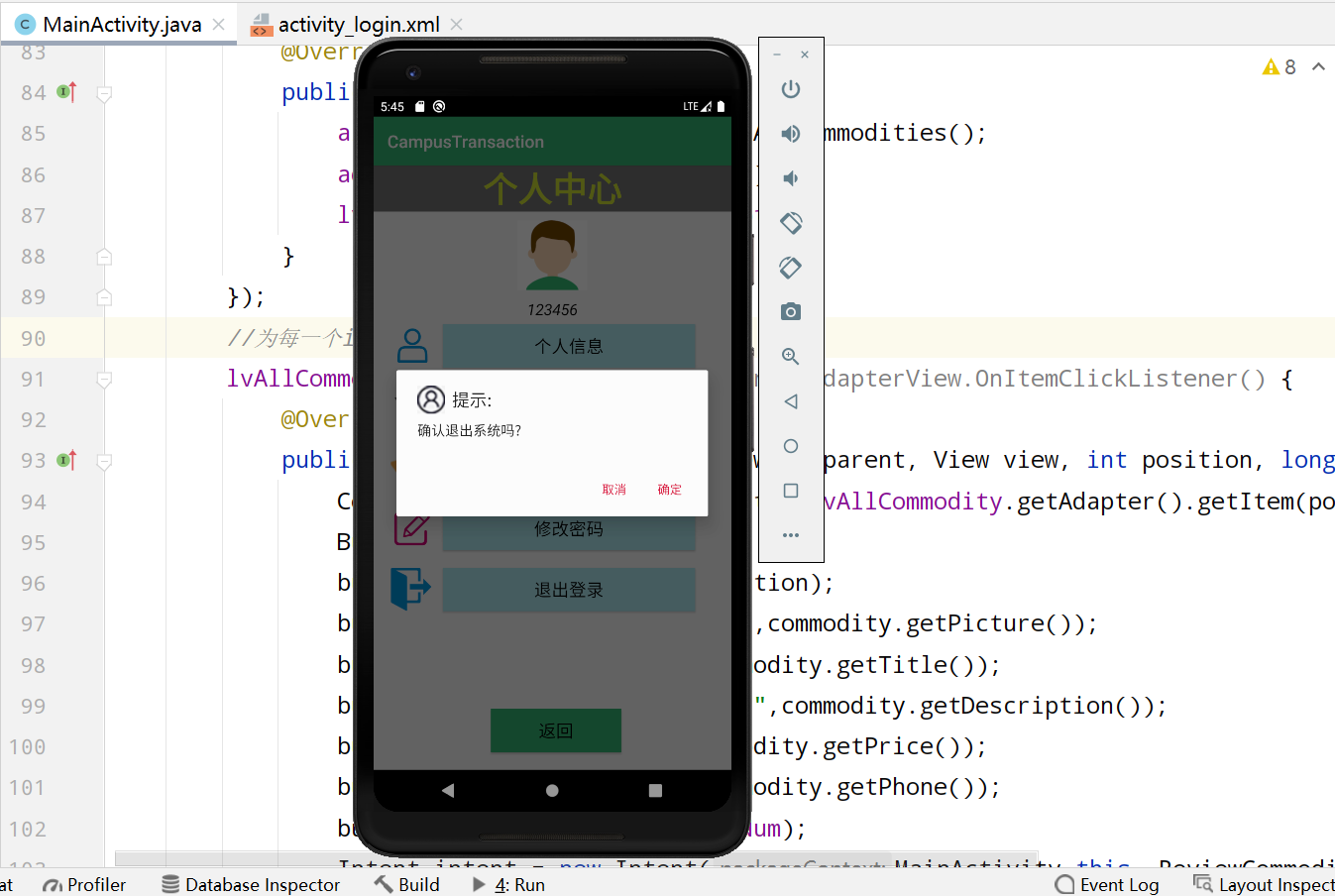Collapse code fold marker at line 89
Image resolution: width=1335 pixels, height=896 pixels.
click(x=104, y=297)
